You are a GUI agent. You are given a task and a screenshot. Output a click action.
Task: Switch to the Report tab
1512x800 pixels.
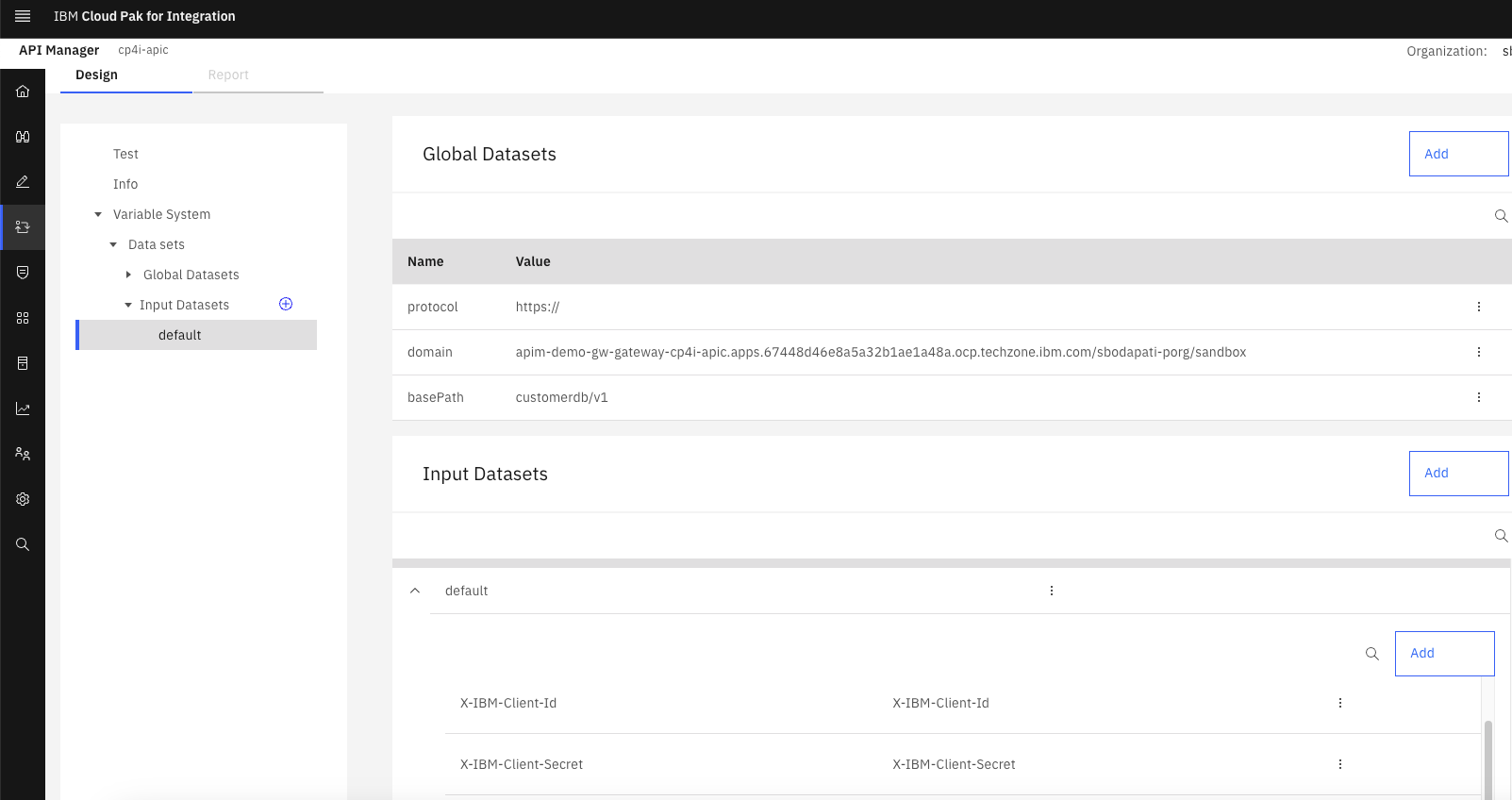[x=228, y=75]
